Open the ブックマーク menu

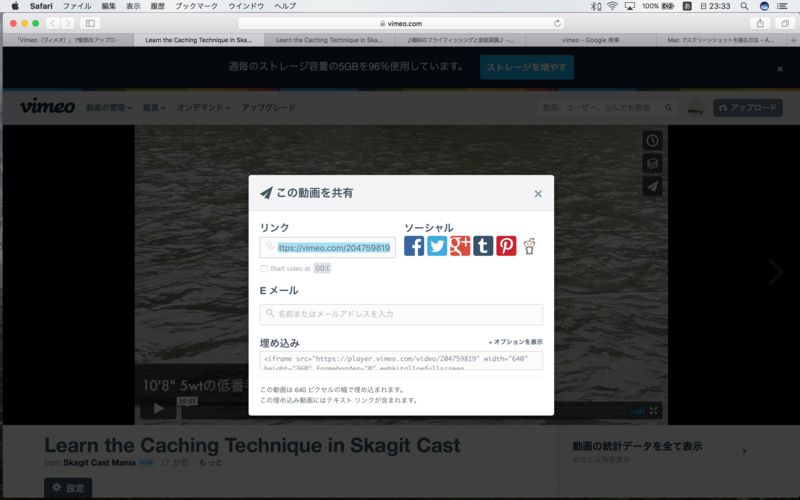(x=196, y=6)
